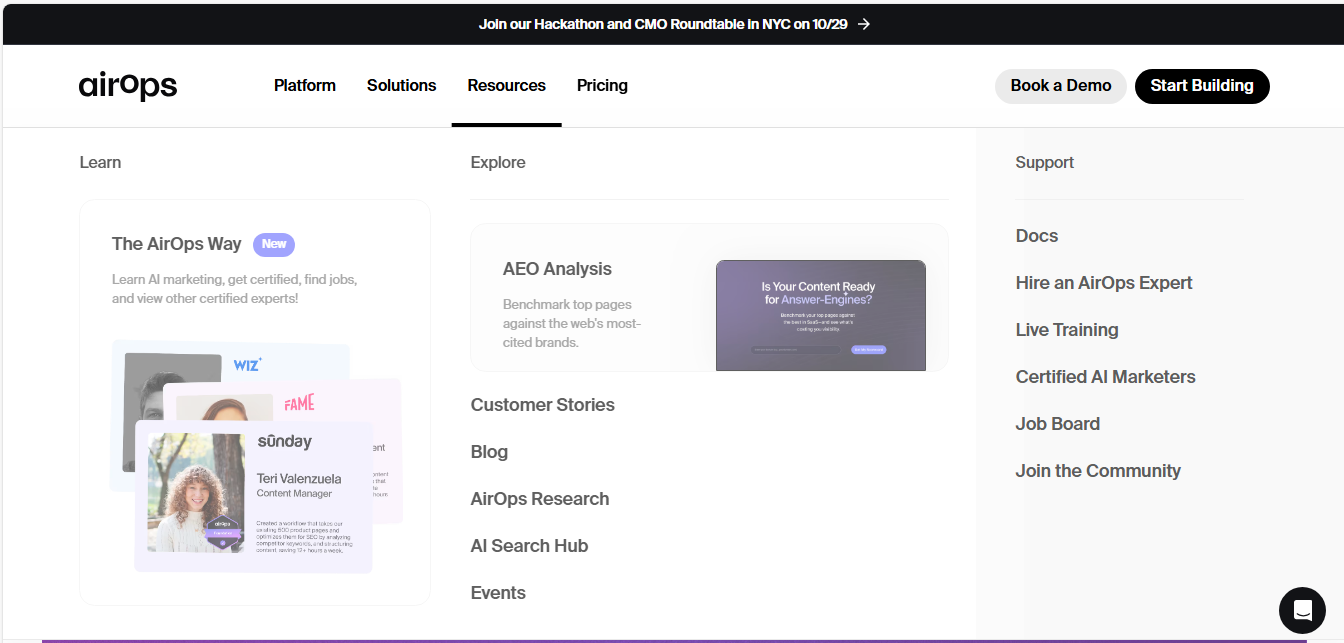Select Hire an AirOps Expert
Image resolution: width=1344 pixels, height=643 pixels.
[x=1103, y=283]
